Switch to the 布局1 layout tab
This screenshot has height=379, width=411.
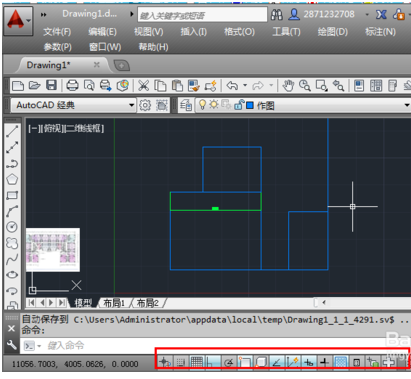click(114, 303)
